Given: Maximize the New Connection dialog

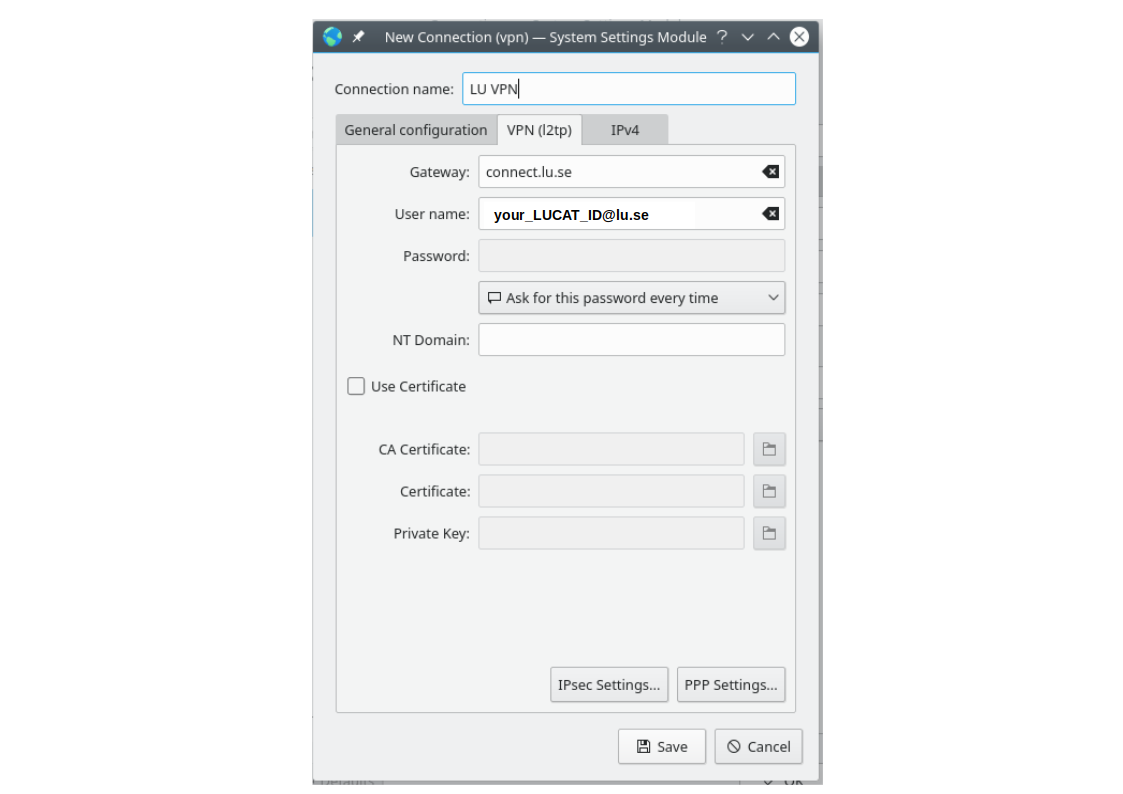Looking at the screenshot, I should (x=773, y=37).
